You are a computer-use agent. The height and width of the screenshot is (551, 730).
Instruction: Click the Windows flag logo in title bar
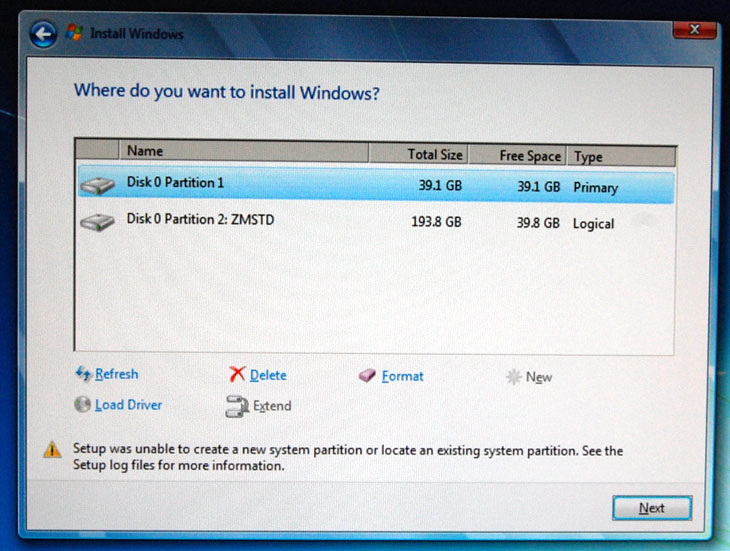(x=74, y=33)
